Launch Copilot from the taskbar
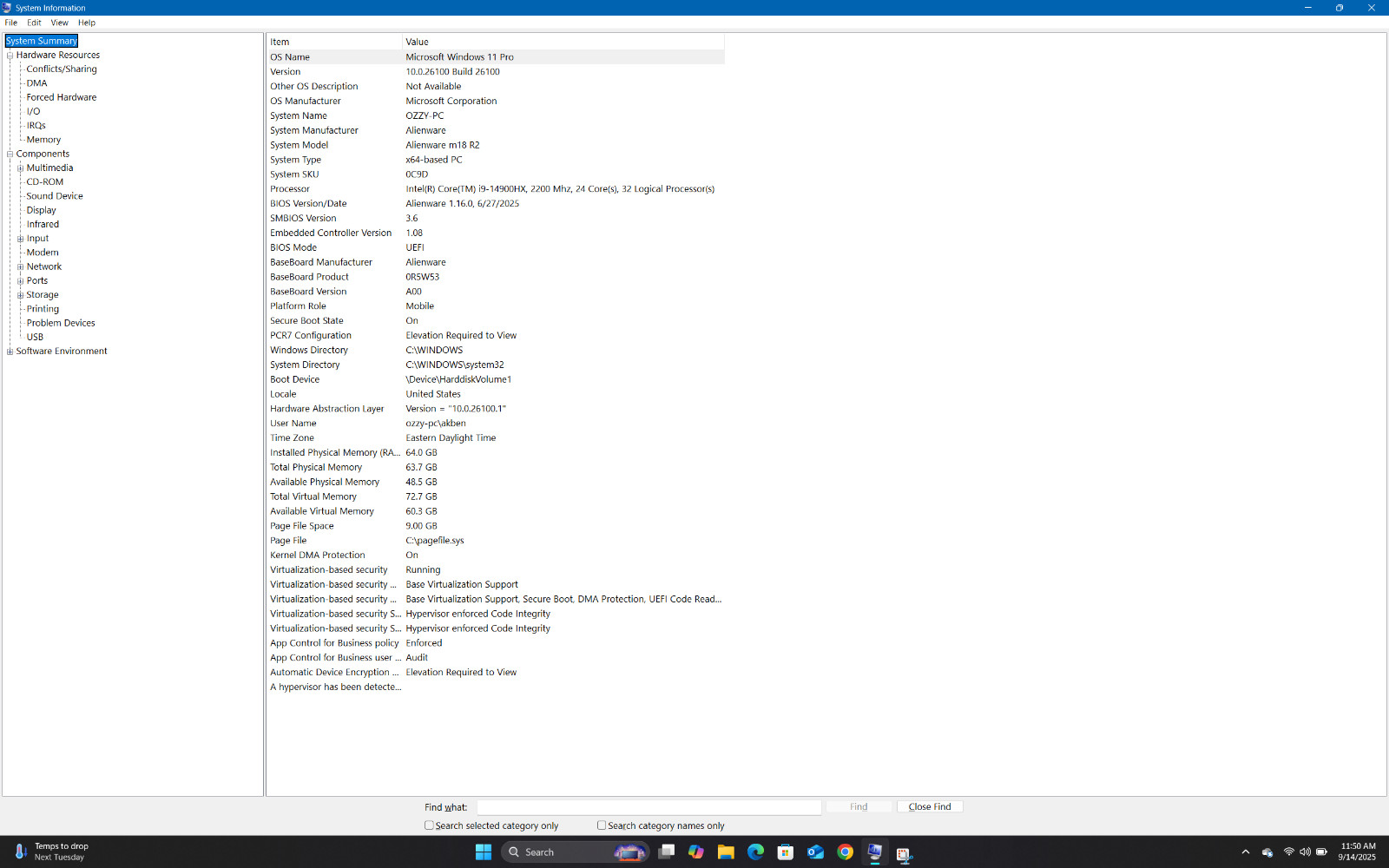 pyautogui.click(x=696, y=852)
